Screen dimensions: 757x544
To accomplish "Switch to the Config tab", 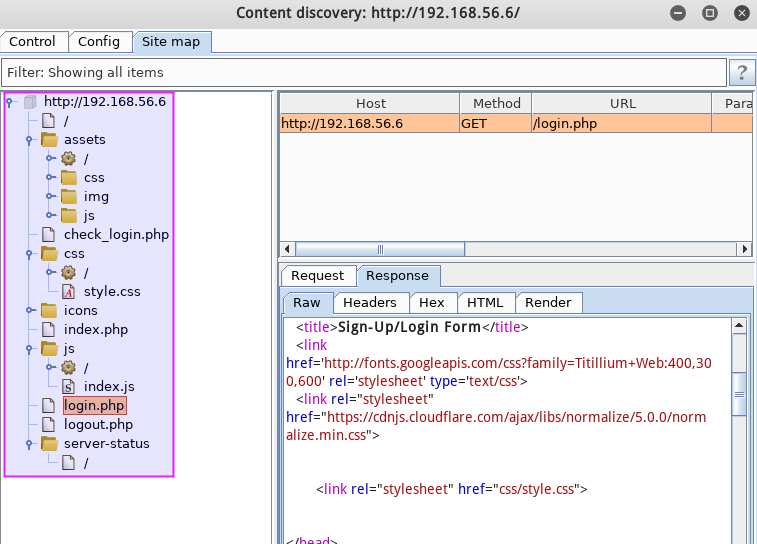I will click(100, 42).
